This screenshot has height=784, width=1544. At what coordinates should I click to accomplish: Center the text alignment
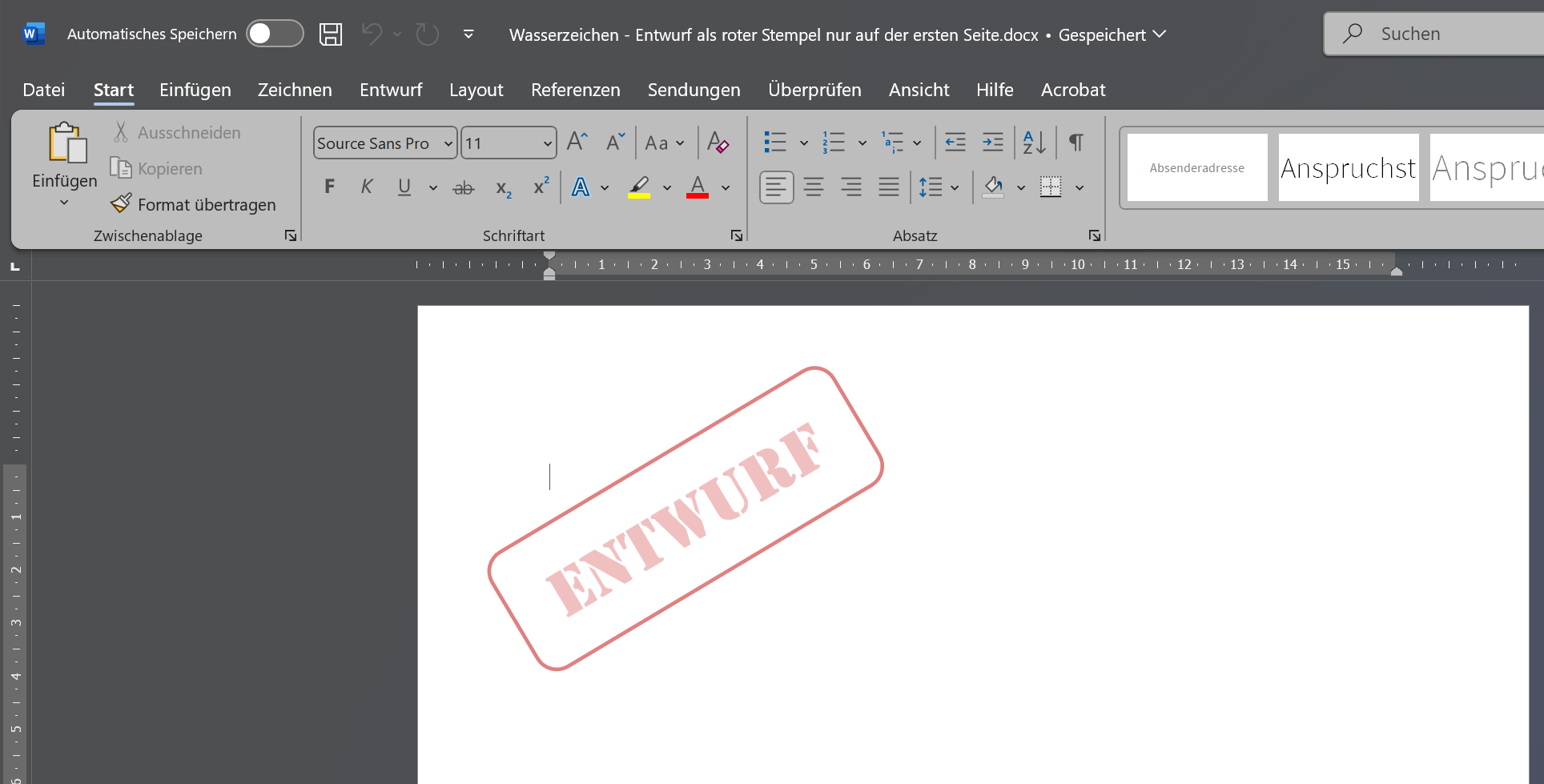[814, 187]
